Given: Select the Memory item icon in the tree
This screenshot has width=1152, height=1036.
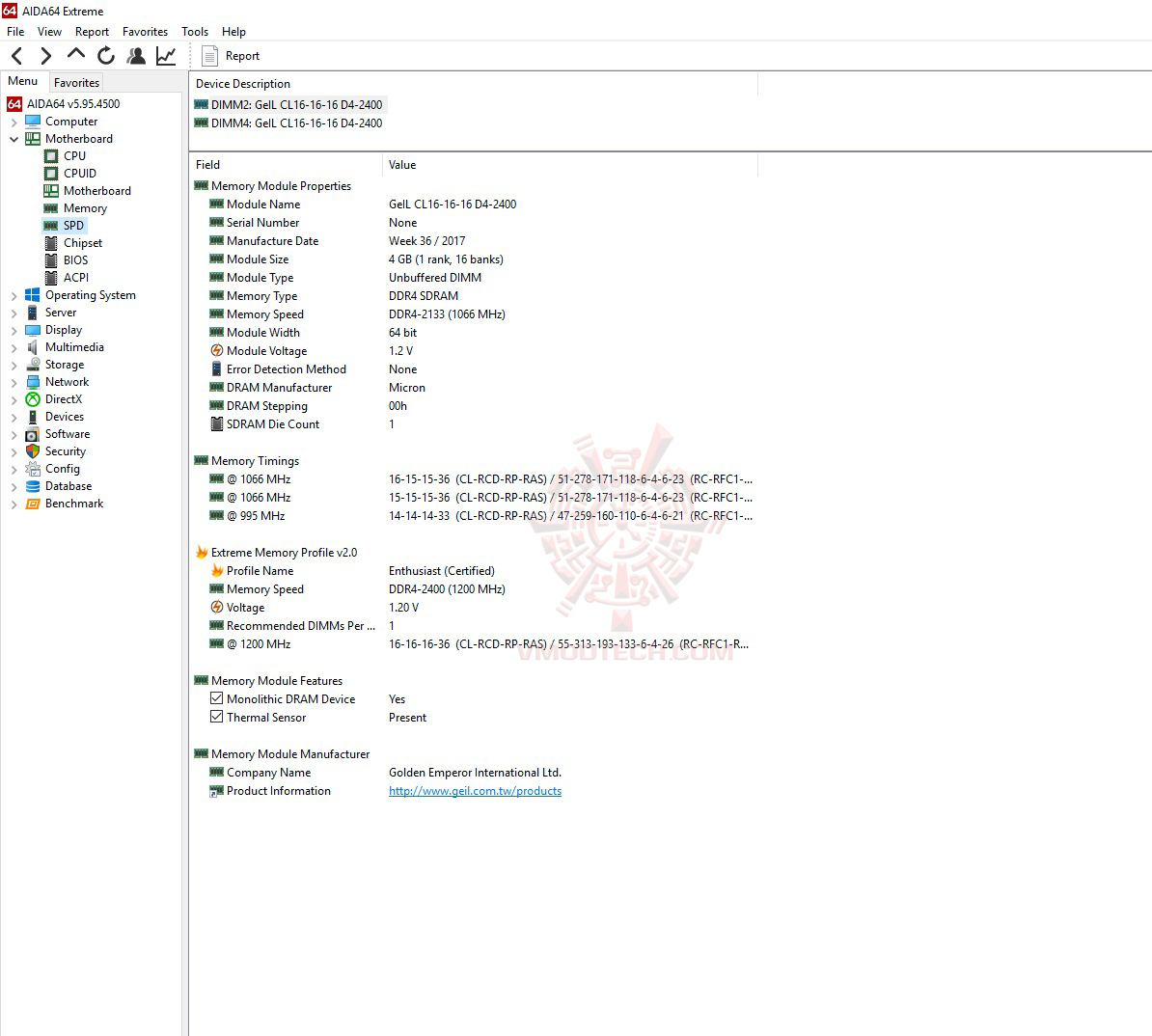Looking at the screenshot, I should (51, 208).
